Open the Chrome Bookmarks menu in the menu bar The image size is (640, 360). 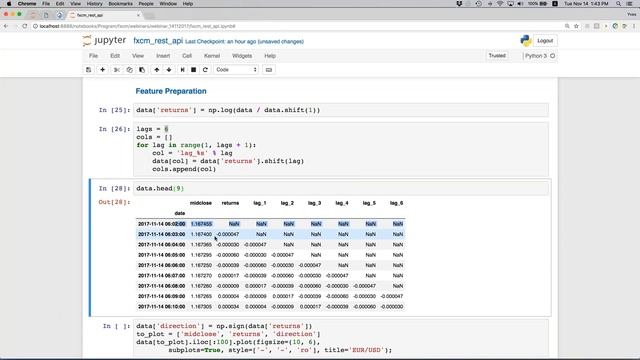pyautogui.click(x=120, y=4)
